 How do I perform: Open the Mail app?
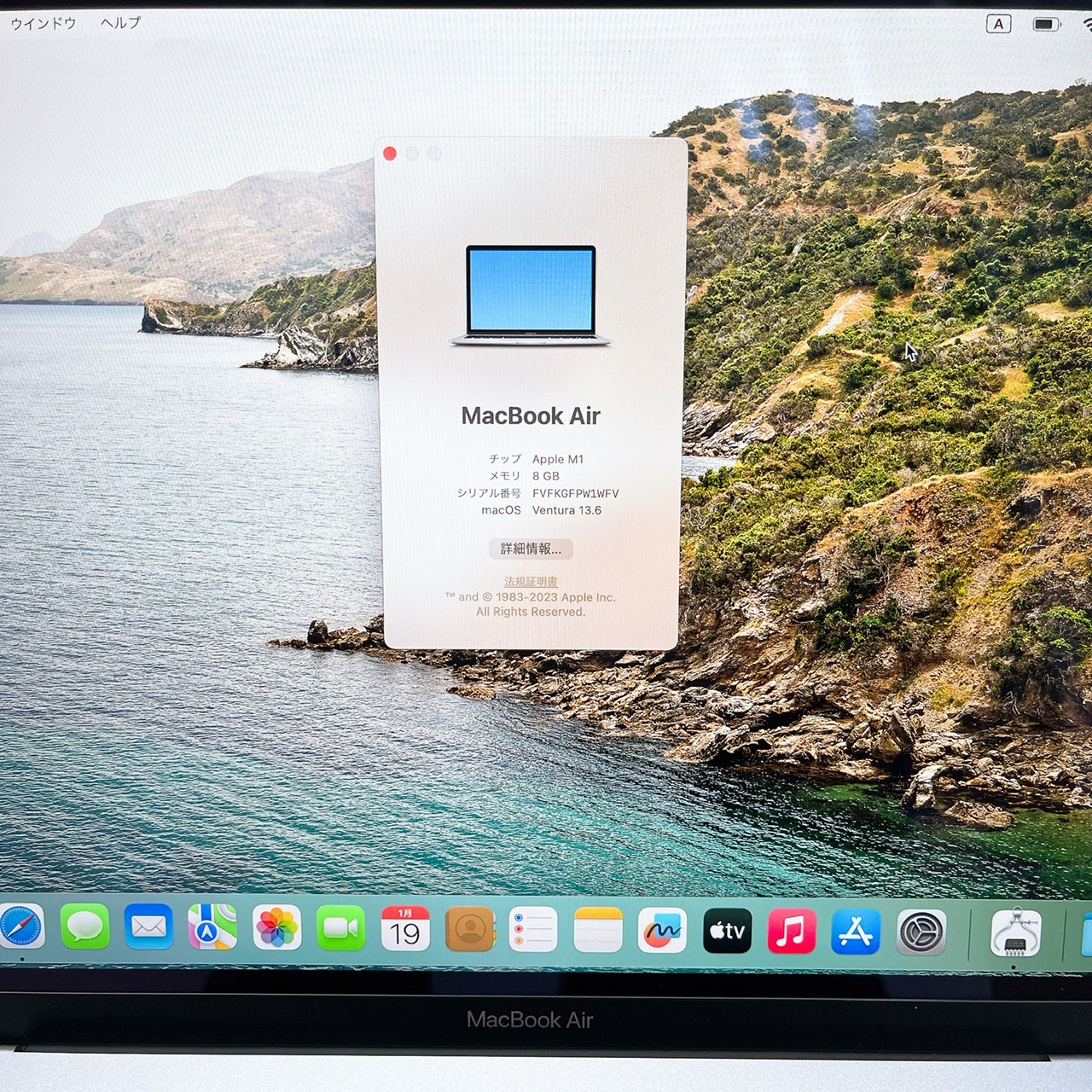(x=148, y=927)
